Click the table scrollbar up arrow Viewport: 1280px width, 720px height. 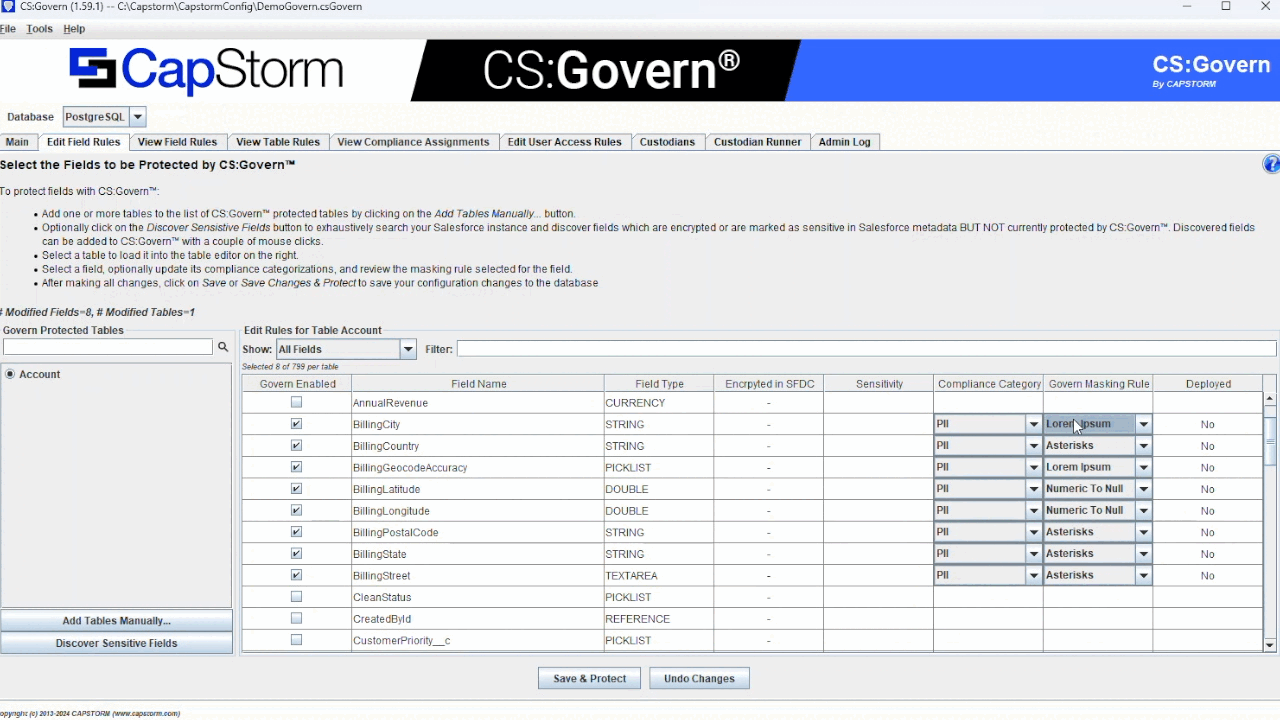(x=1270, y=399)
